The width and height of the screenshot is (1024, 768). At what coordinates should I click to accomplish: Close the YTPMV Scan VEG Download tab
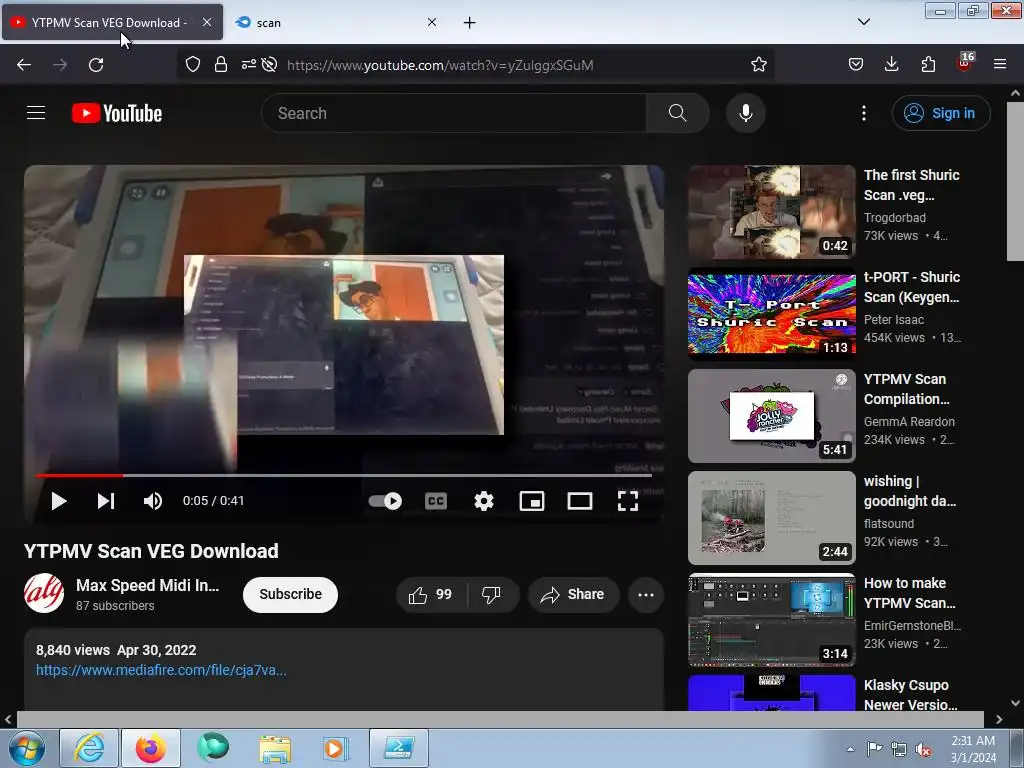206,22
